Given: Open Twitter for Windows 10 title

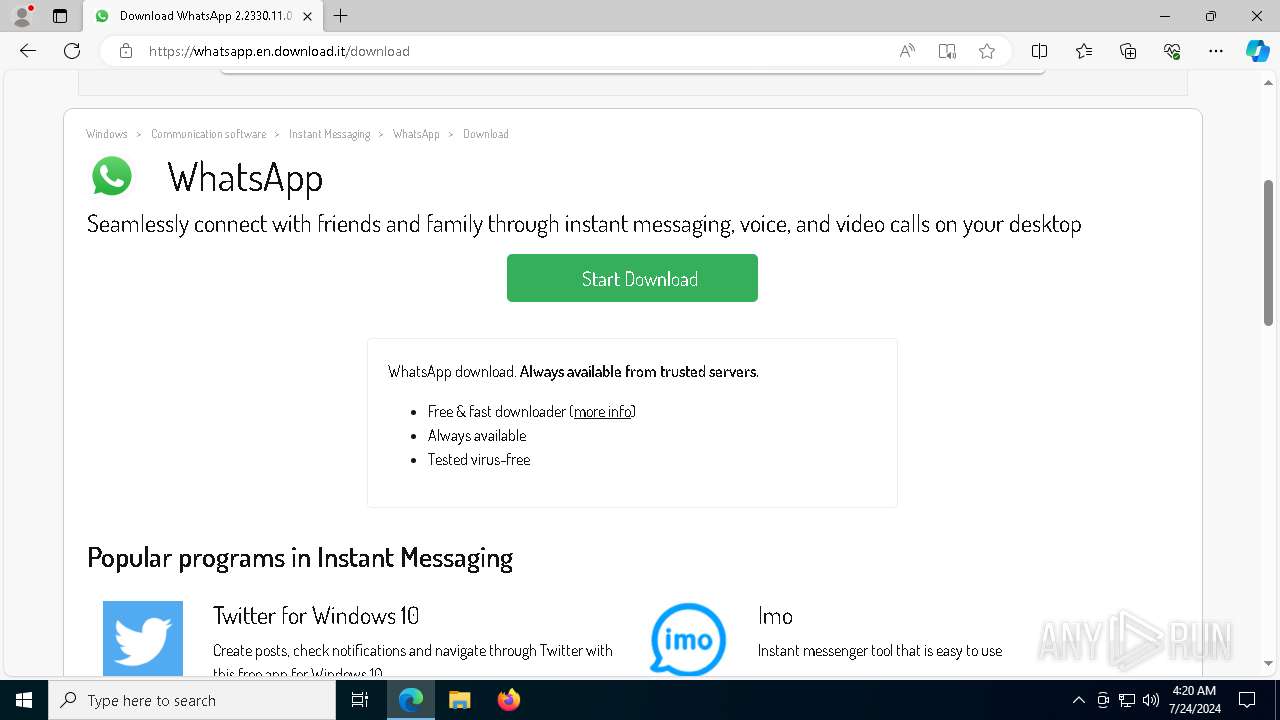Looking at the screenshot, I should 316,615.
